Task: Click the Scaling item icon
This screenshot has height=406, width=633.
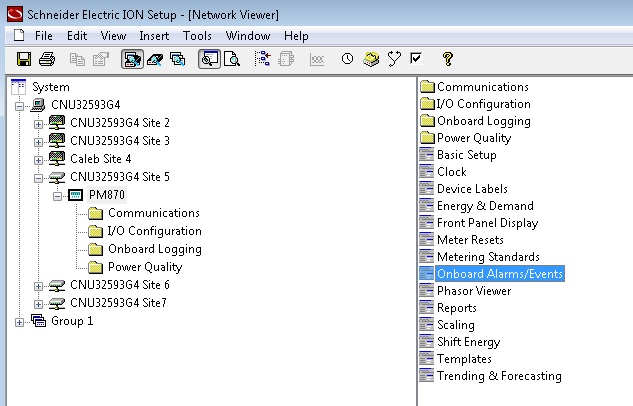Action: pos(427,324)
